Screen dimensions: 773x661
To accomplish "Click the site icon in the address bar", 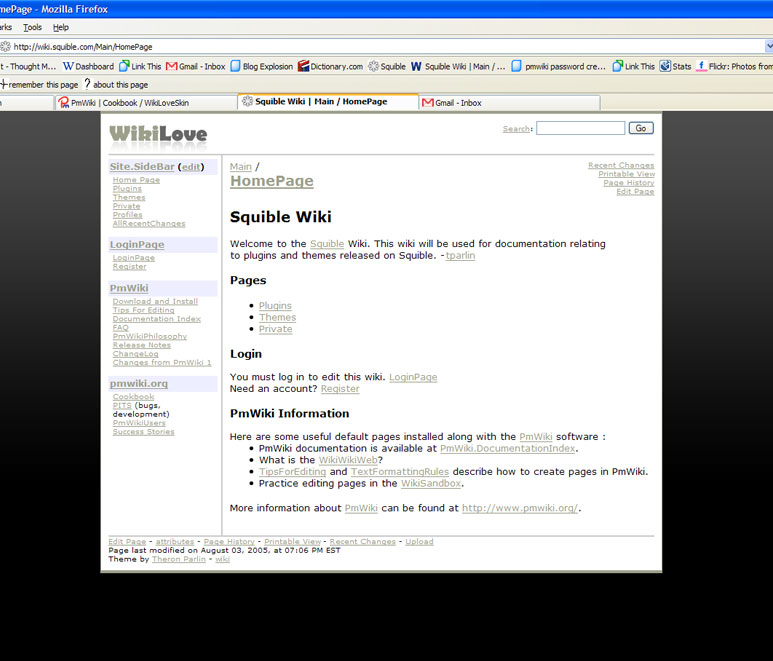I will 5,47.
